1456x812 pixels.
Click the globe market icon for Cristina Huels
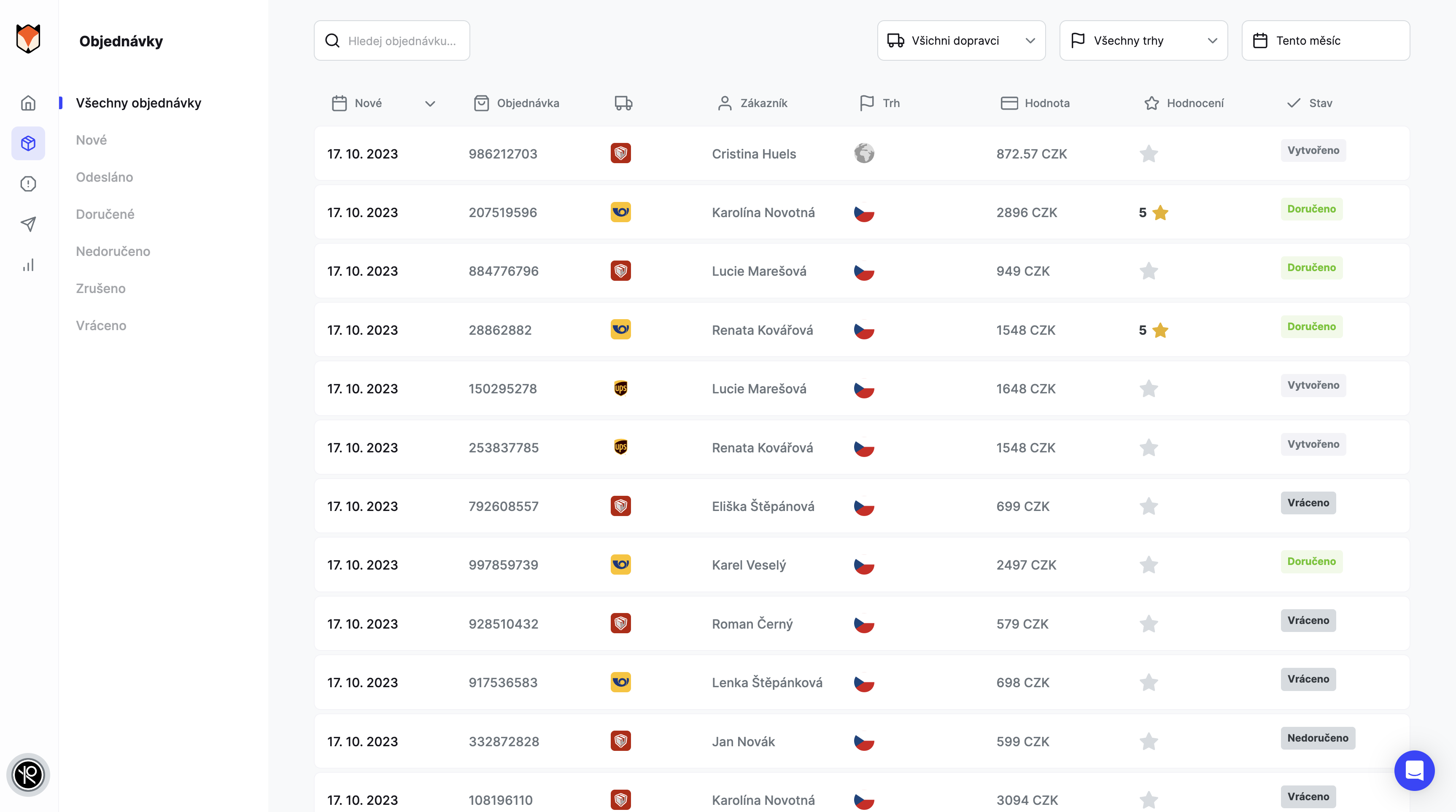click(x=864, y=153)
